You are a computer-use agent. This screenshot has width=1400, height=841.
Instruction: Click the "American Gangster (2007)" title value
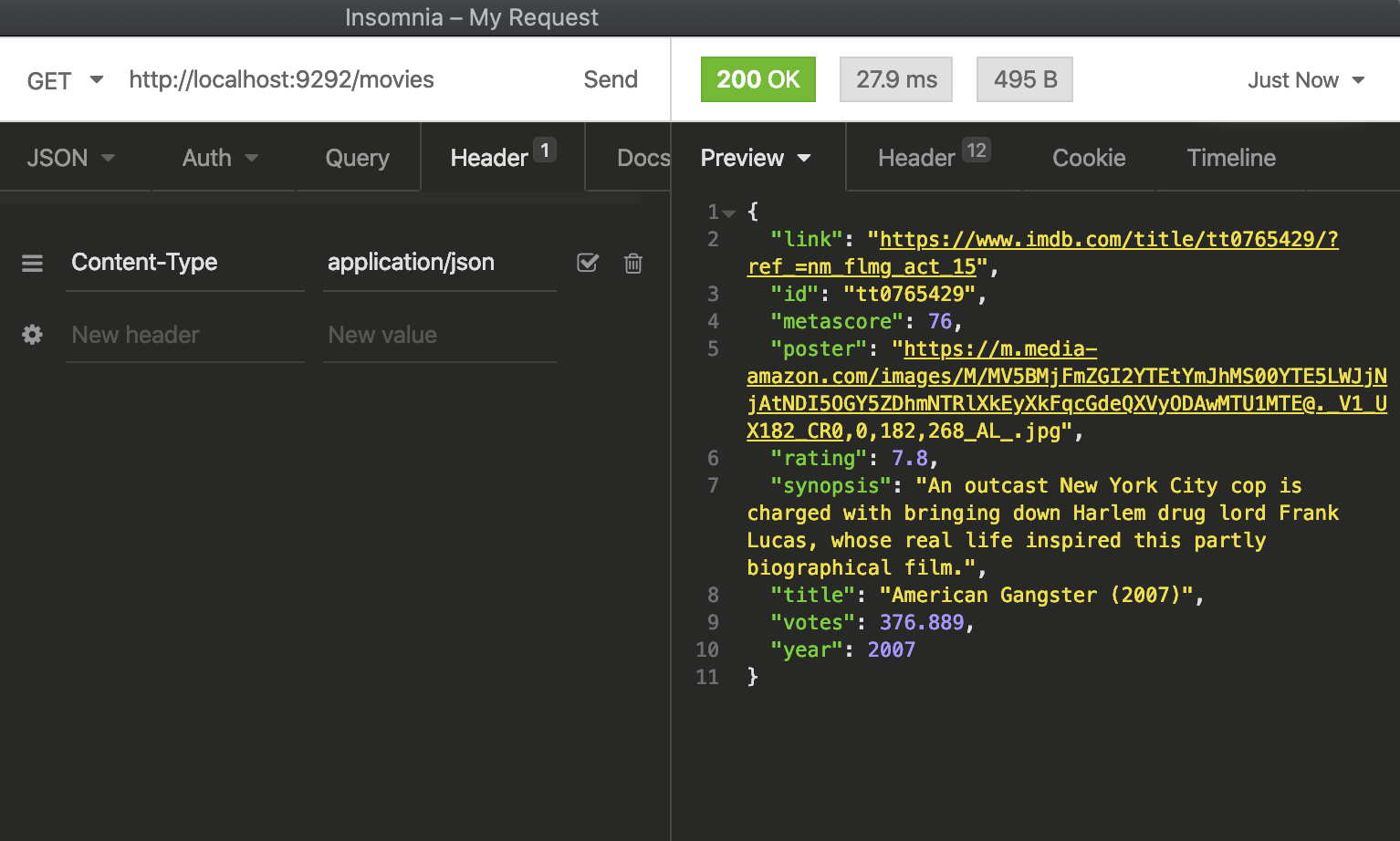pos(1037,595)
